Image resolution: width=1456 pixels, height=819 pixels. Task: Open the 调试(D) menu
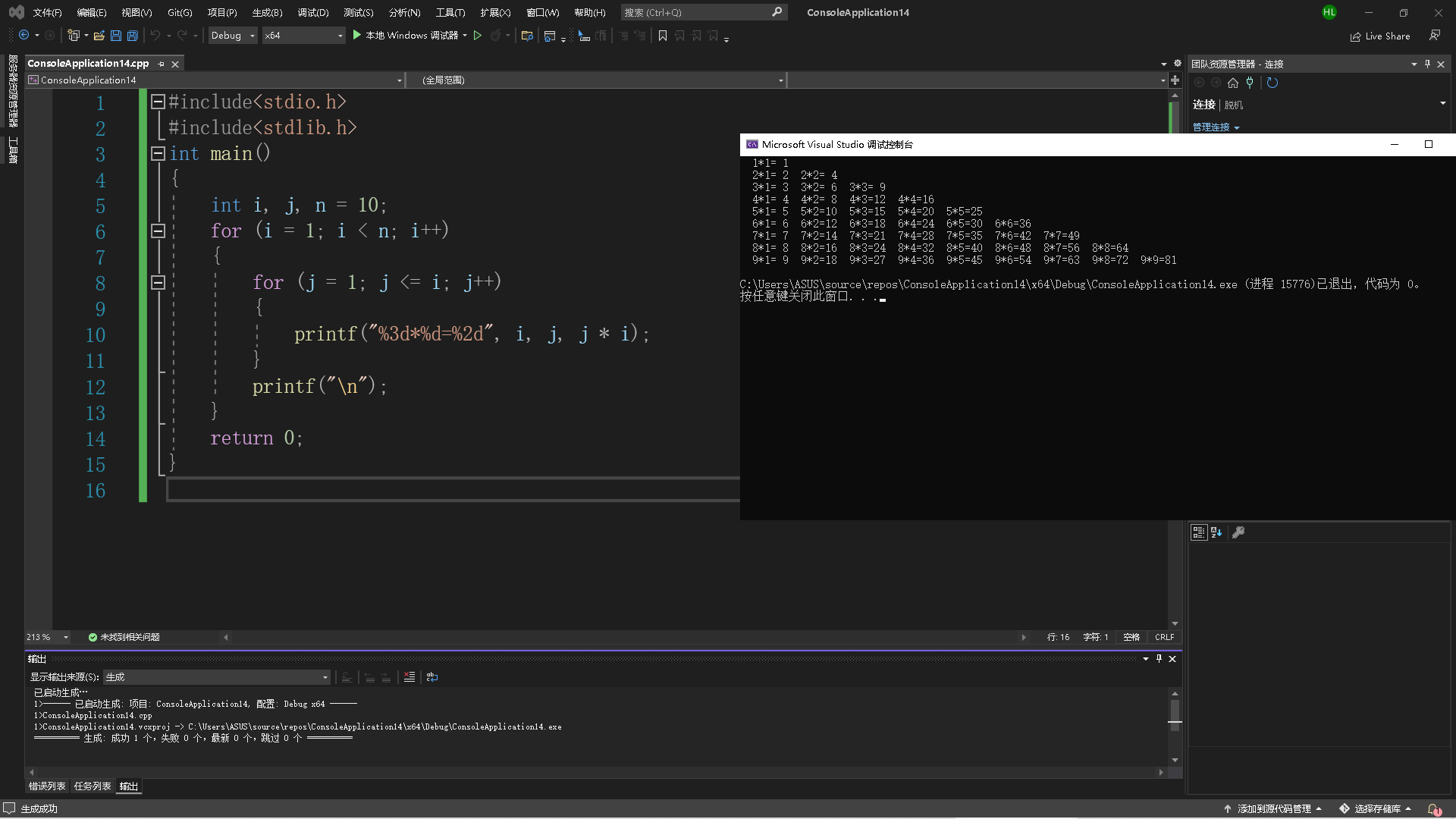click(x=312, y=12)
